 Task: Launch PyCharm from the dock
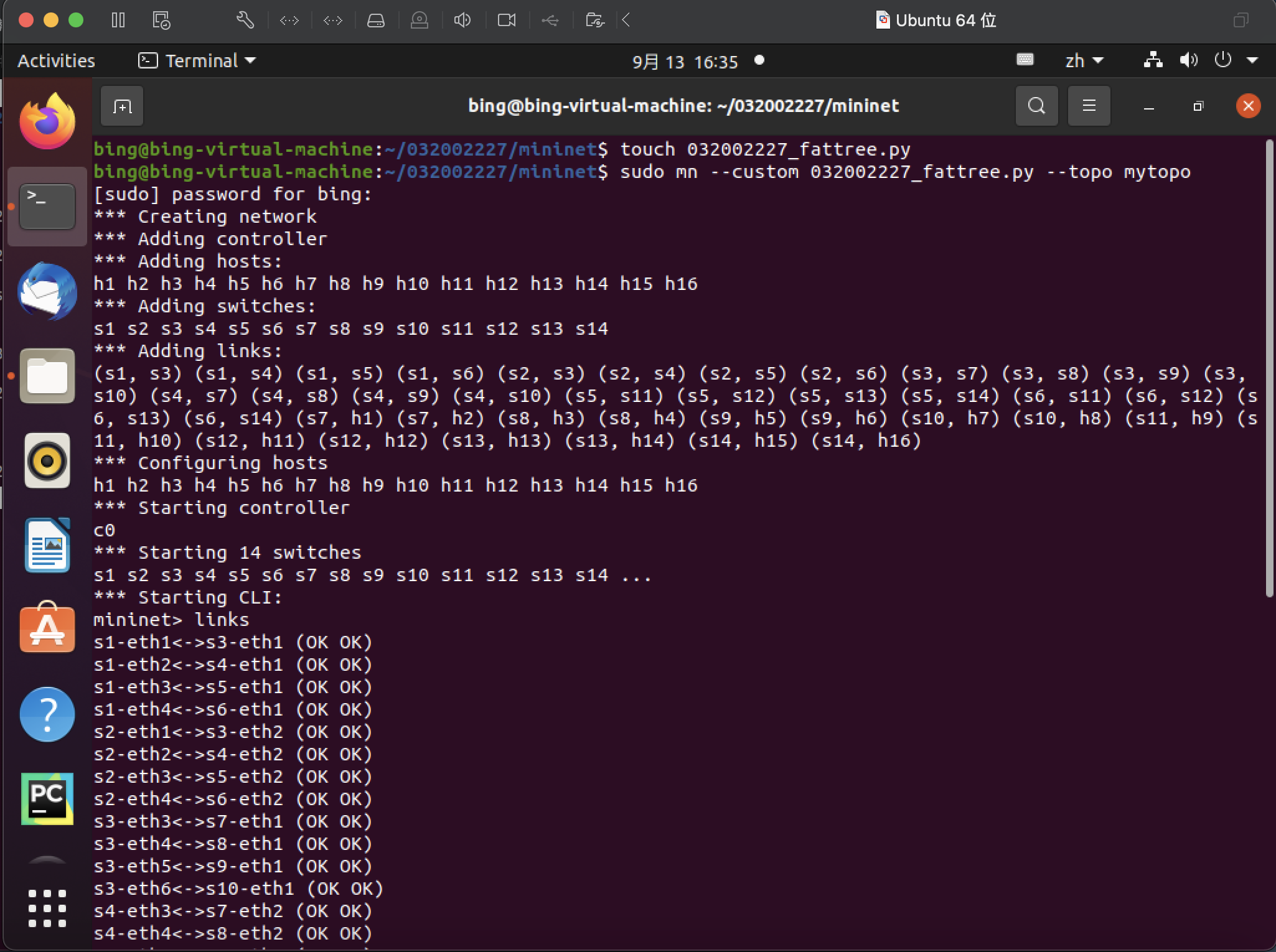(x=47, y=798)
